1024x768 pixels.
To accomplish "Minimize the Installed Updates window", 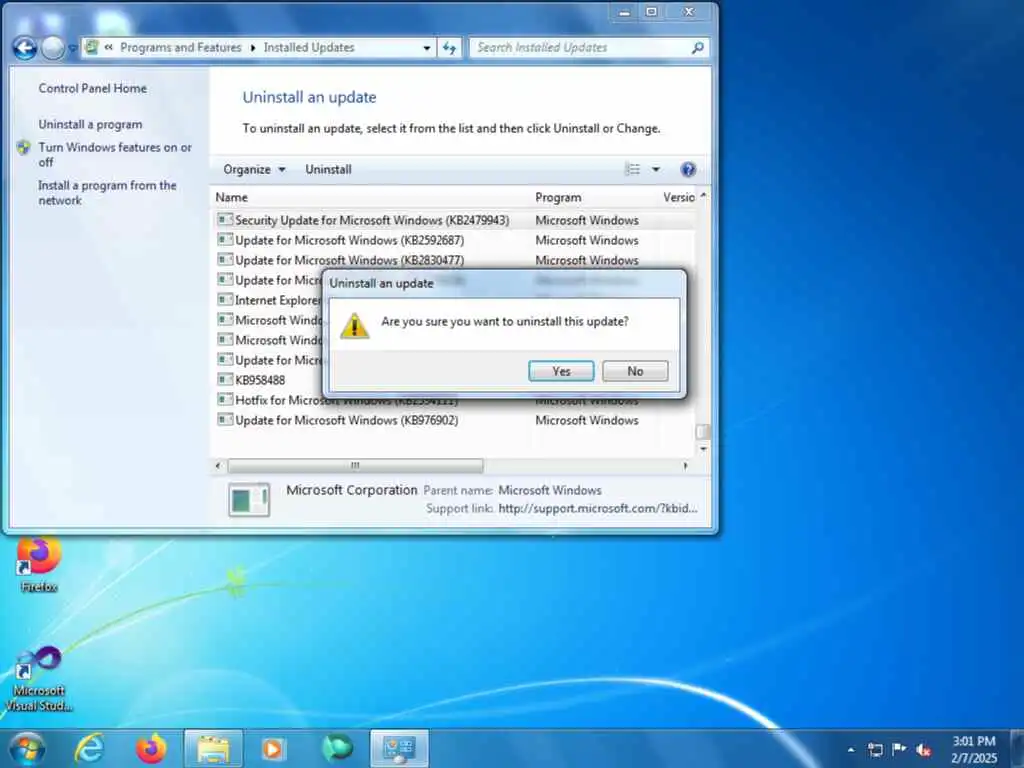I will click(625, 12).
